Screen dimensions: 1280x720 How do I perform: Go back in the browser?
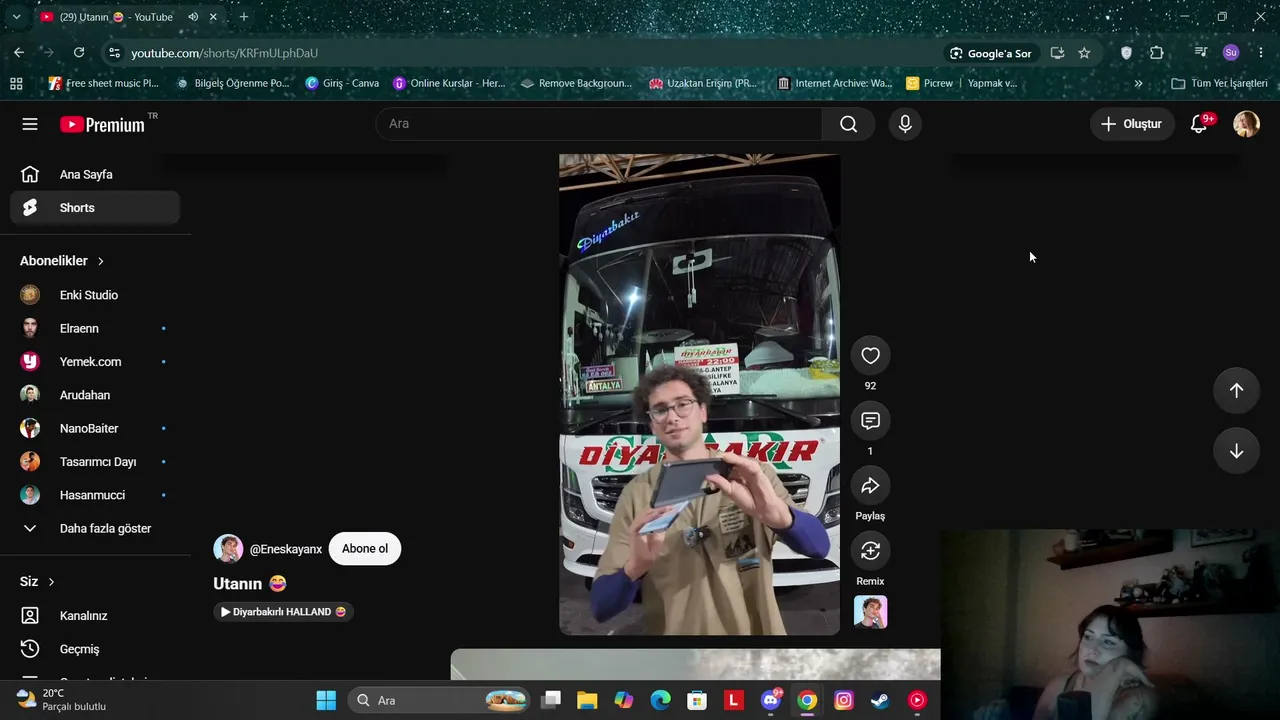point(19,53)
